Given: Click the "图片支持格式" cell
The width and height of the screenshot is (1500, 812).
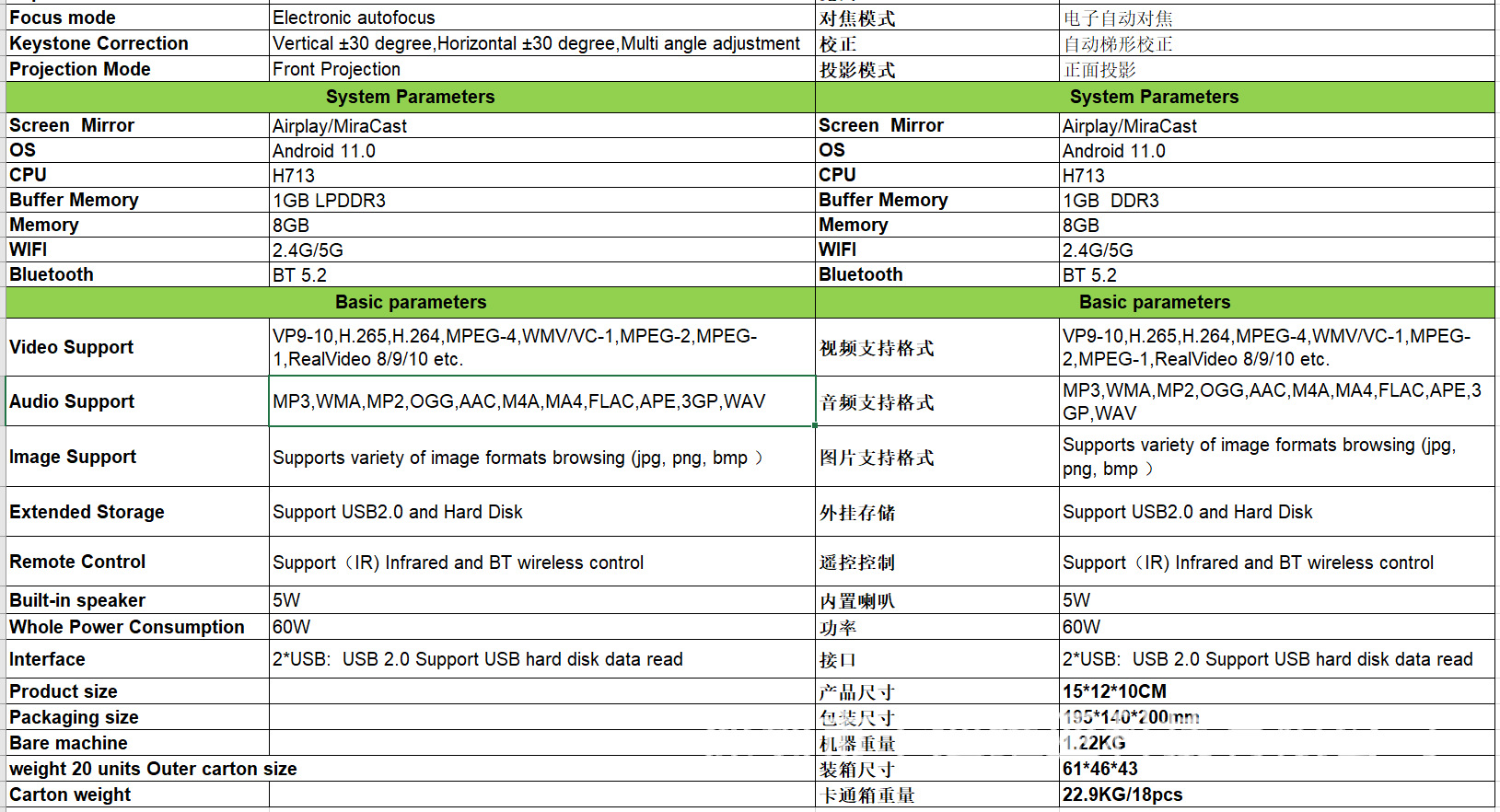Looking at the screenshot, I should pyautogui.click(x=937, y=457).
